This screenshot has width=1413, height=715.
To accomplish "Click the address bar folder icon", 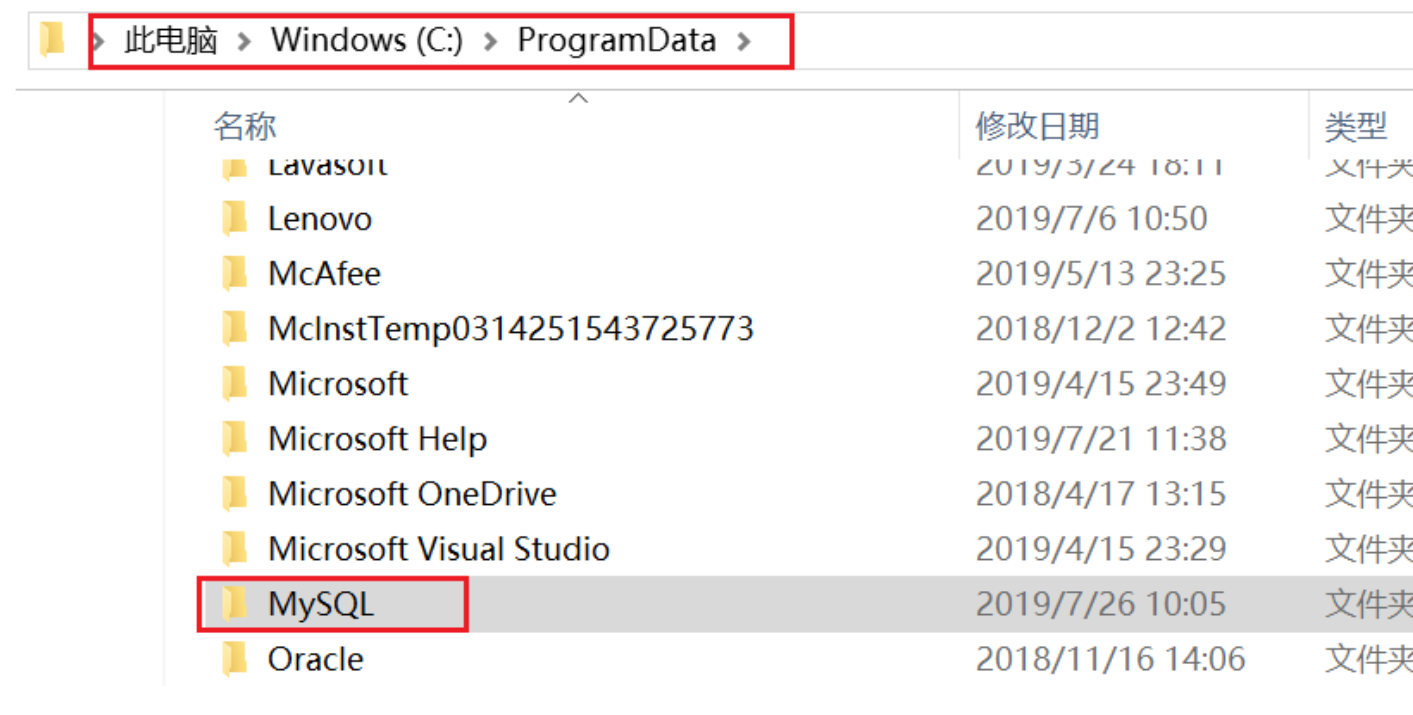I will click(51, 40).
